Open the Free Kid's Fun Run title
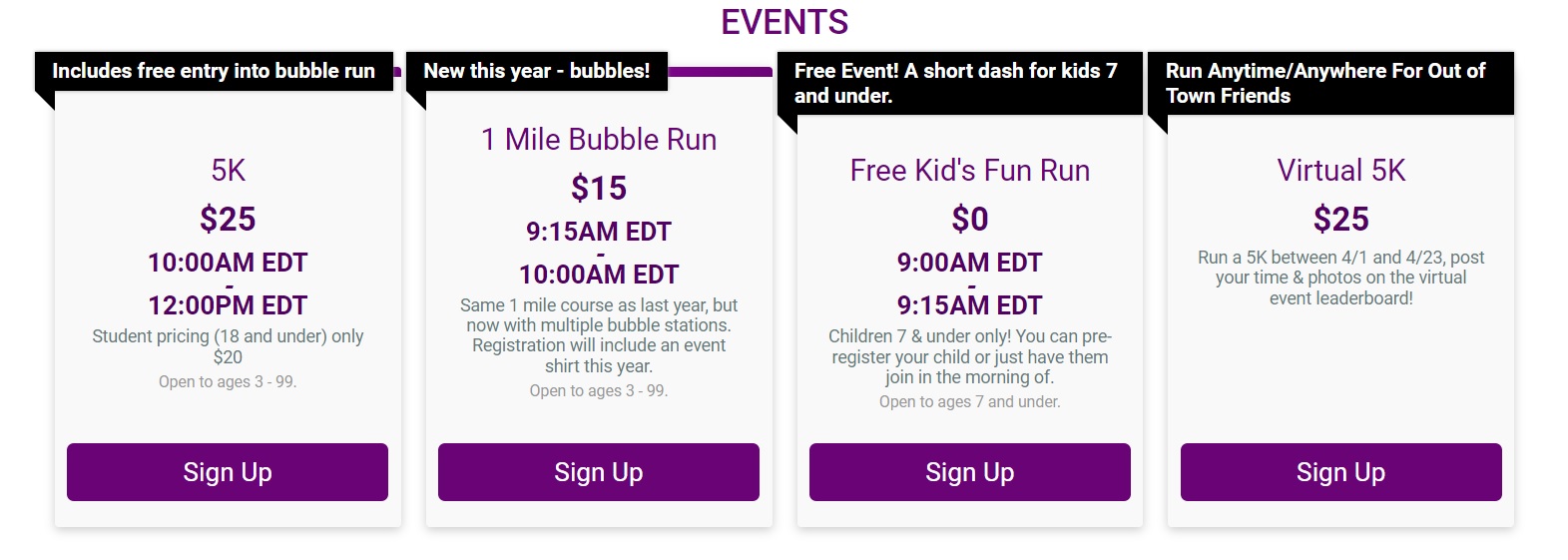The image size is (1568, 560). (x=970, y=171)
